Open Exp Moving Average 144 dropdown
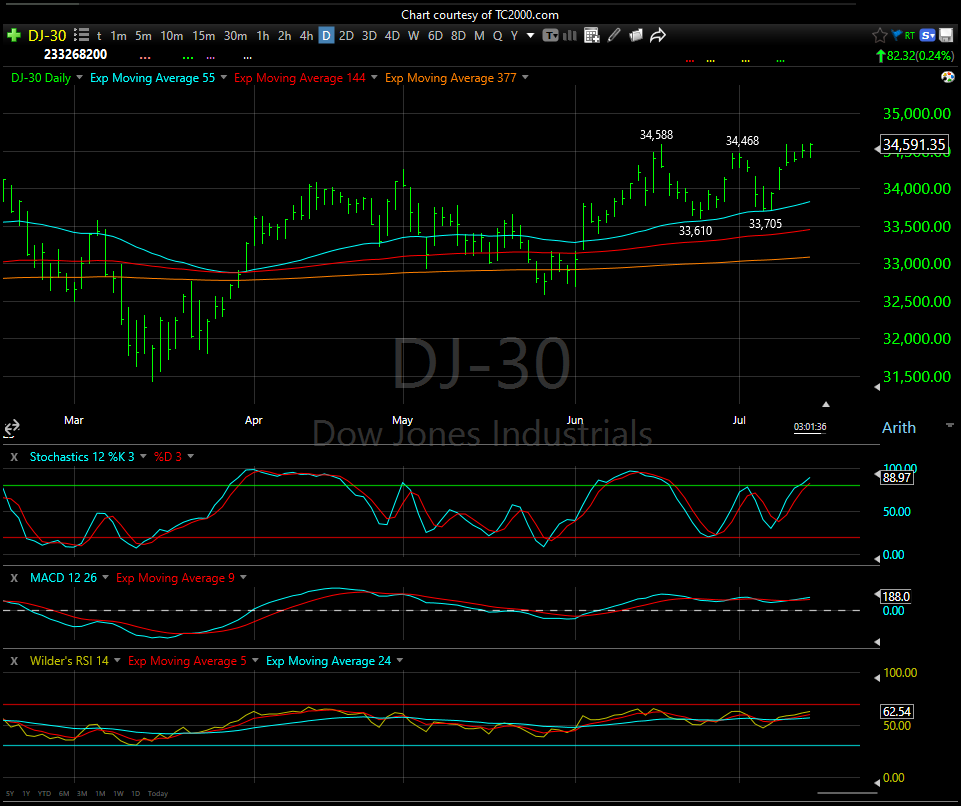The image size is (961, 806). click(374, 78)
